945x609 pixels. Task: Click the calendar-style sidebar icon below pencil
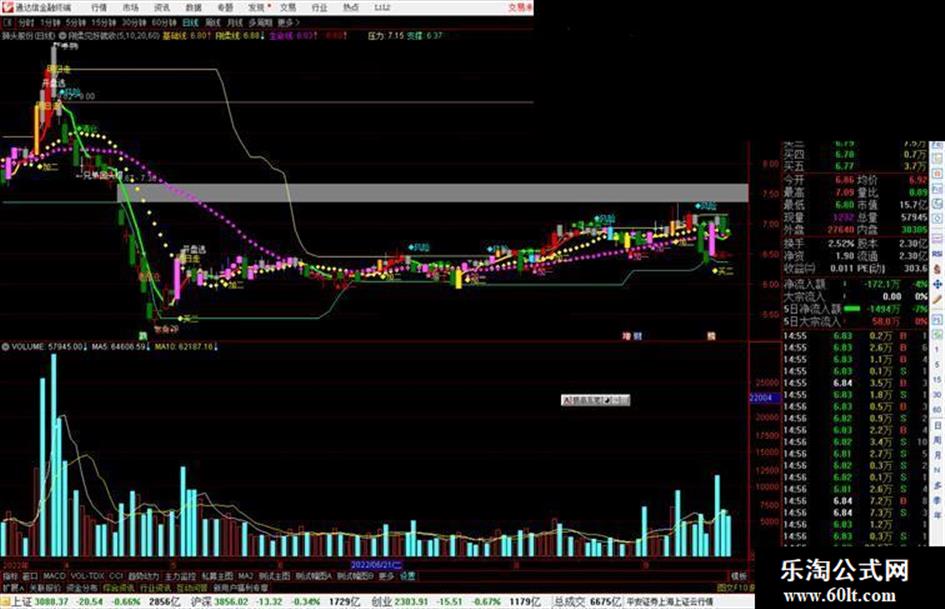click(937, 319)
